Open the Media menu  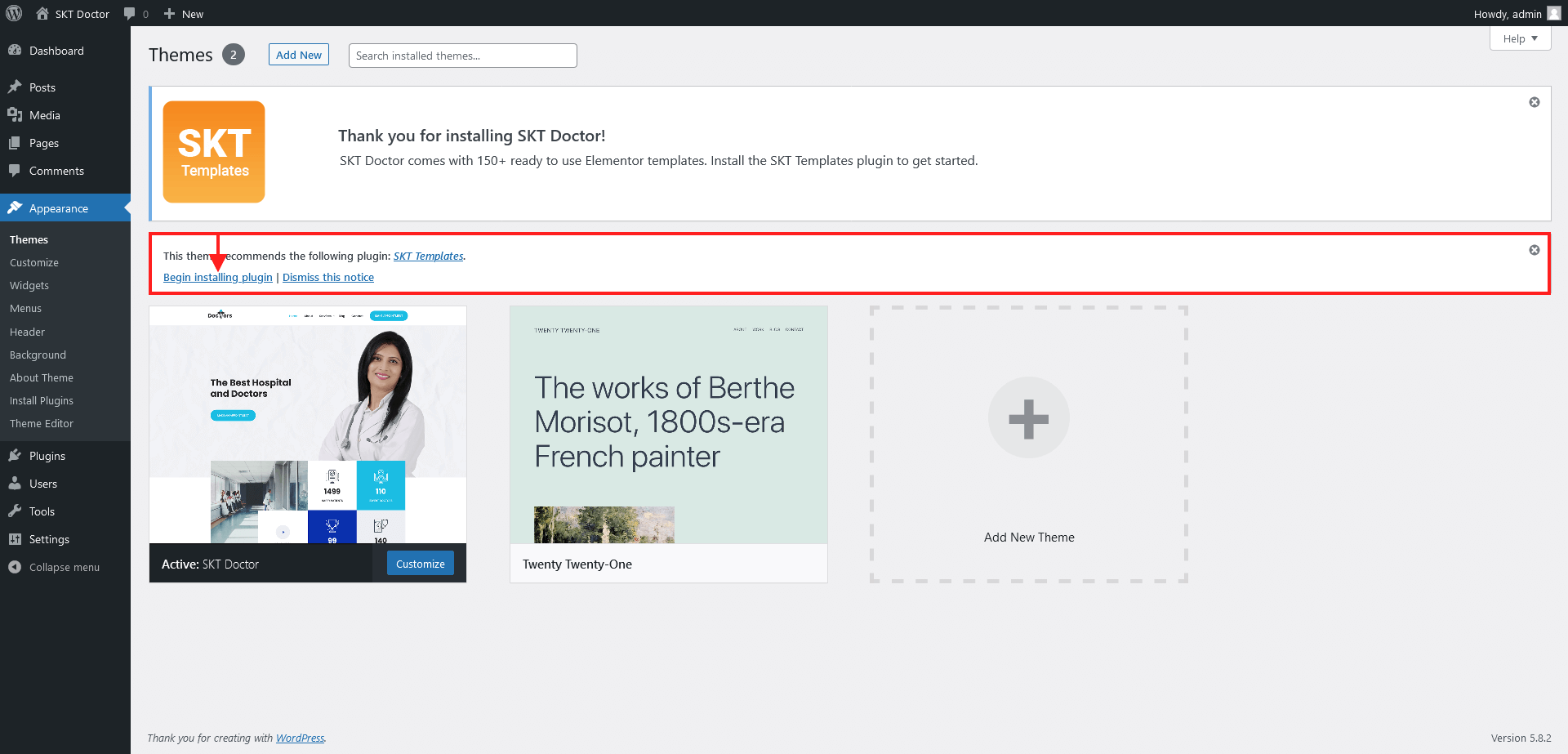click(65, 115)
